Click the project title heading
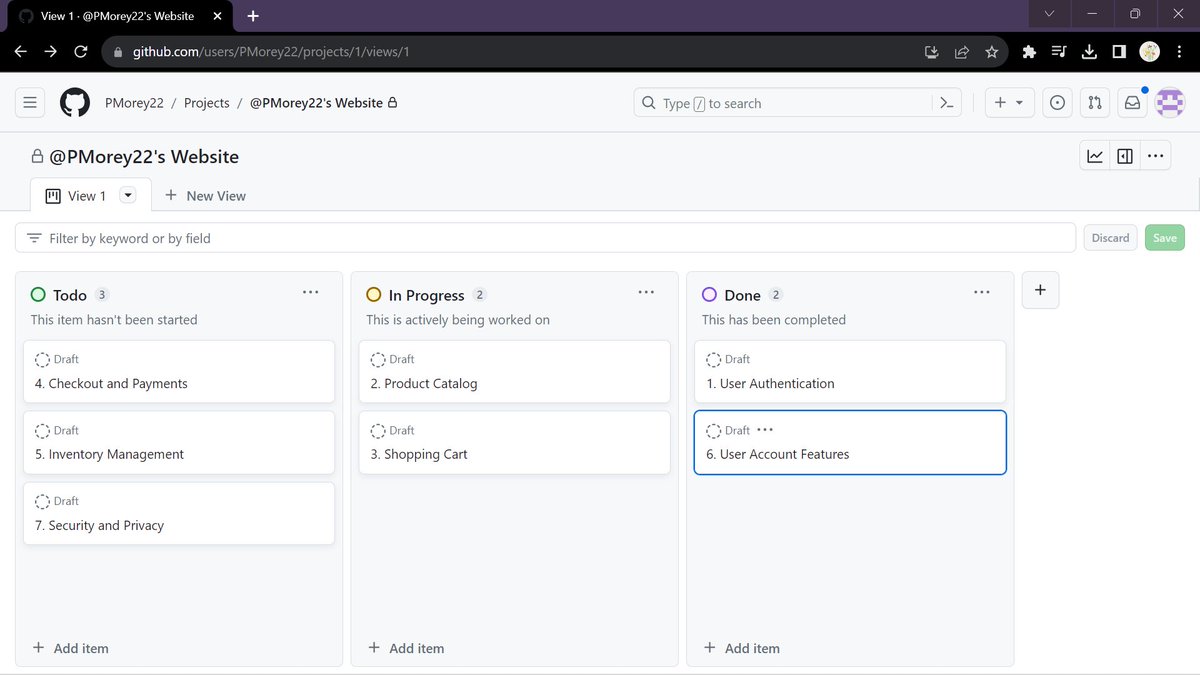 [x=144, y=157]
